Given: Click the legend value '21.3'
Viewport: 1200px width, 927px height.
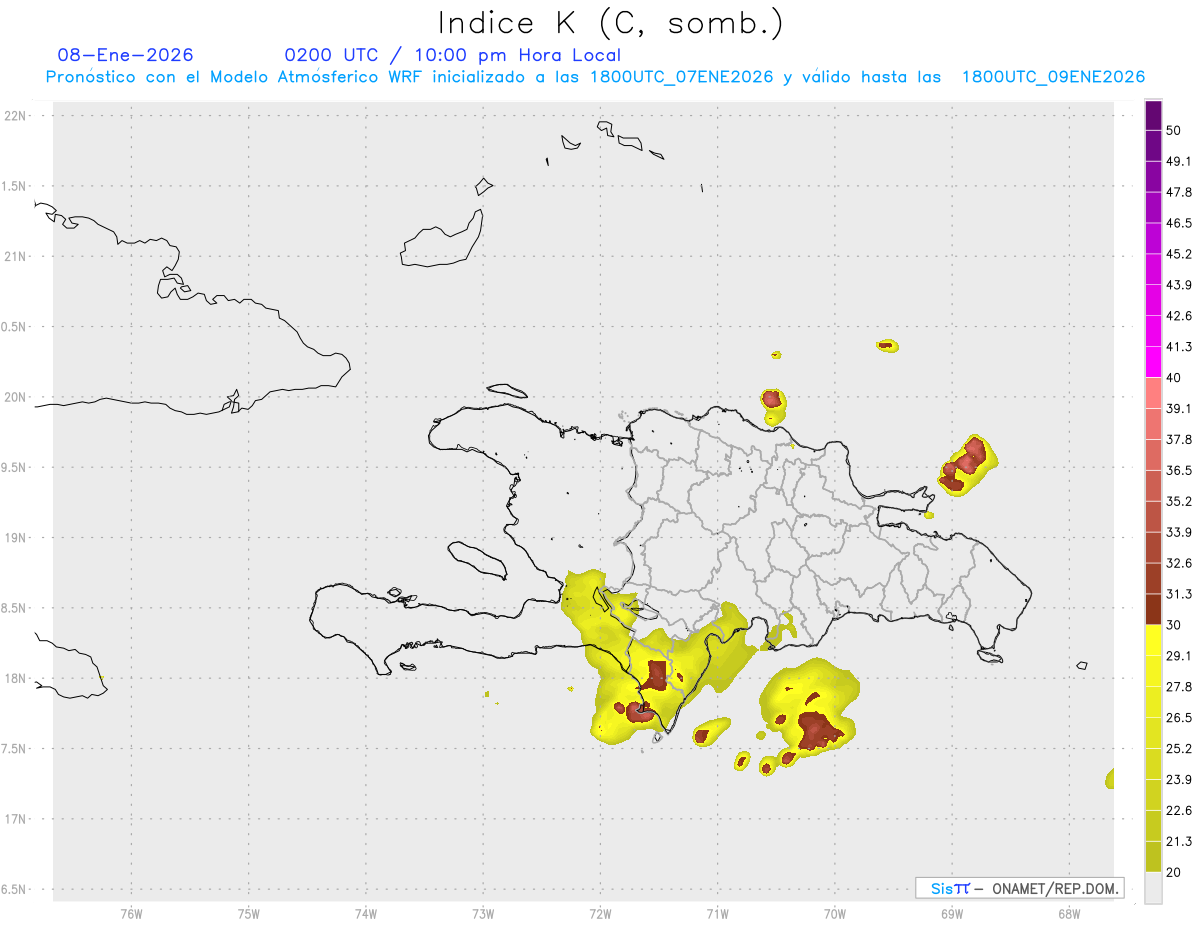Looking at the screenshot, I should point(1179,841).
